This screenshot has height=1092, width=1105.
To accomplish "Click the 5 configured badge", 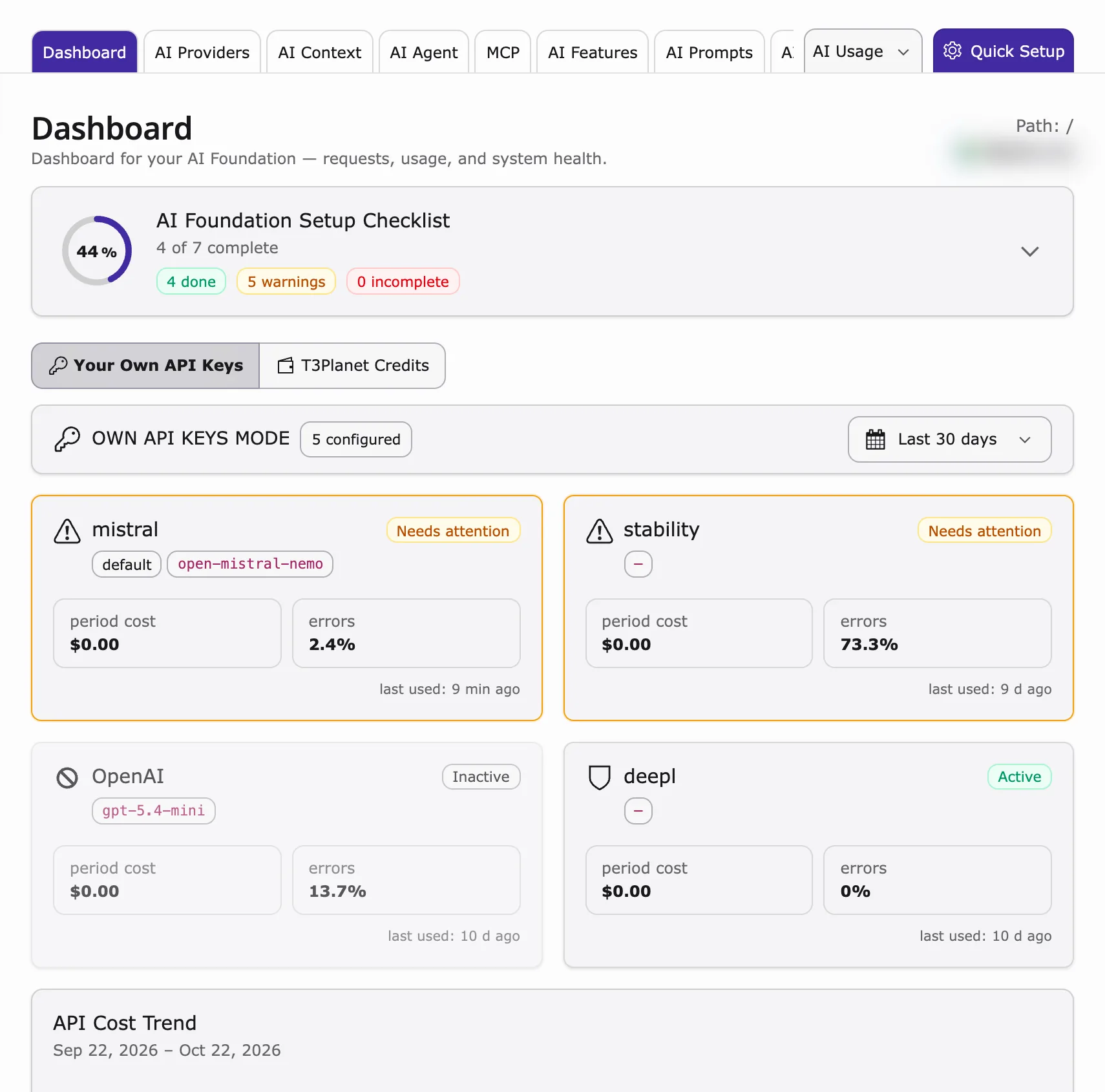I will pyautogui.click(x=356, y=439).
